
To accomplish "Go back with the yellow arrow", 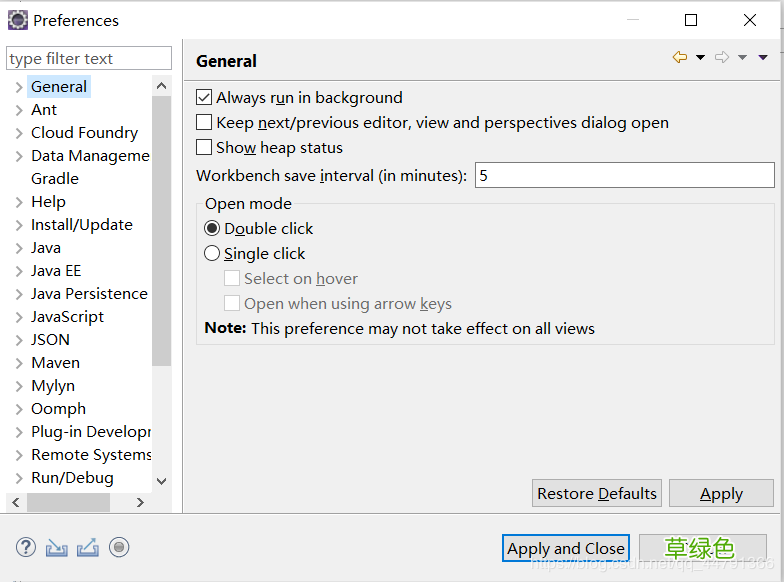I will [680, 58].
